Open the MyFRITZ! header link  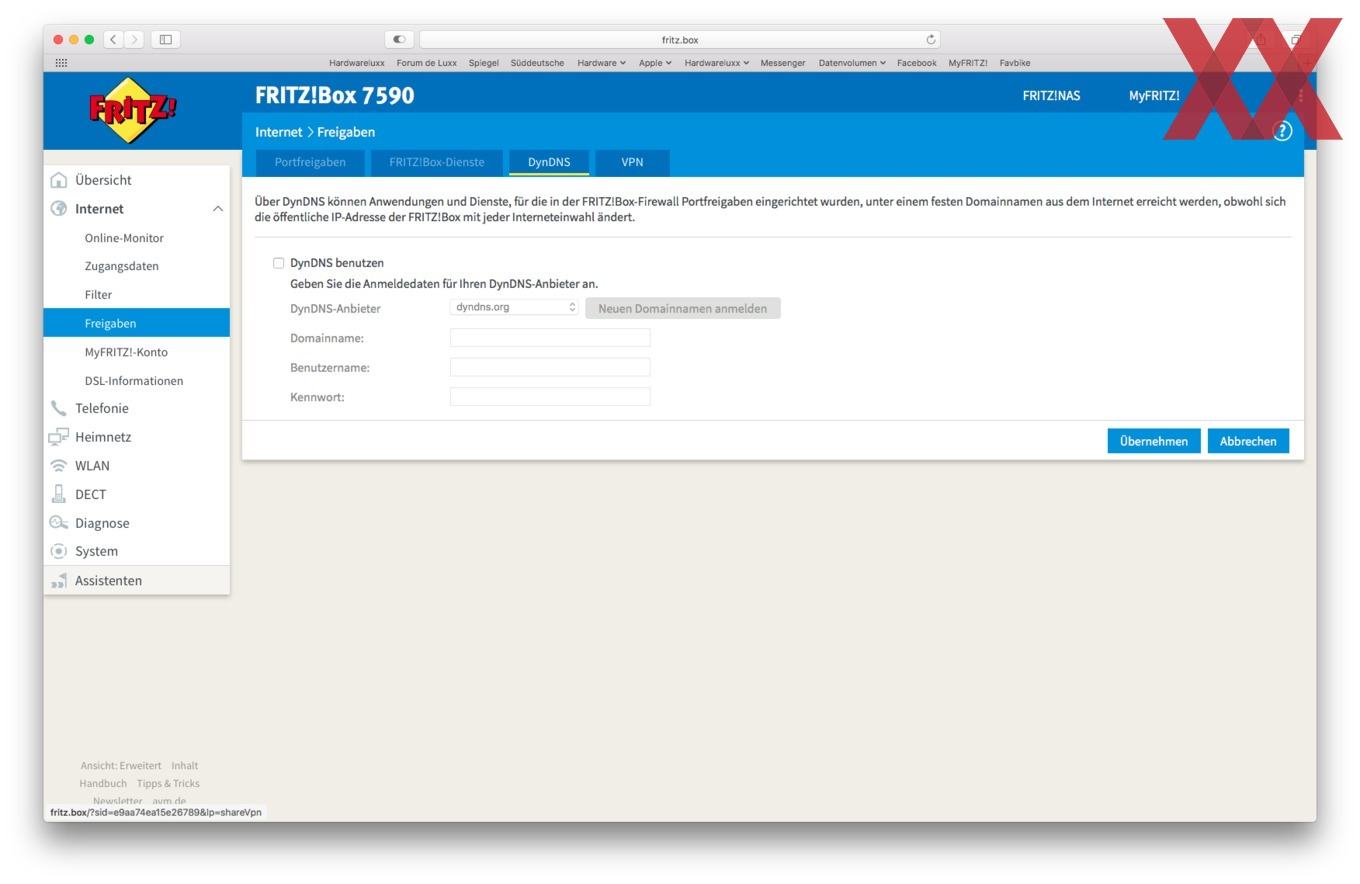coord(1154,96)
